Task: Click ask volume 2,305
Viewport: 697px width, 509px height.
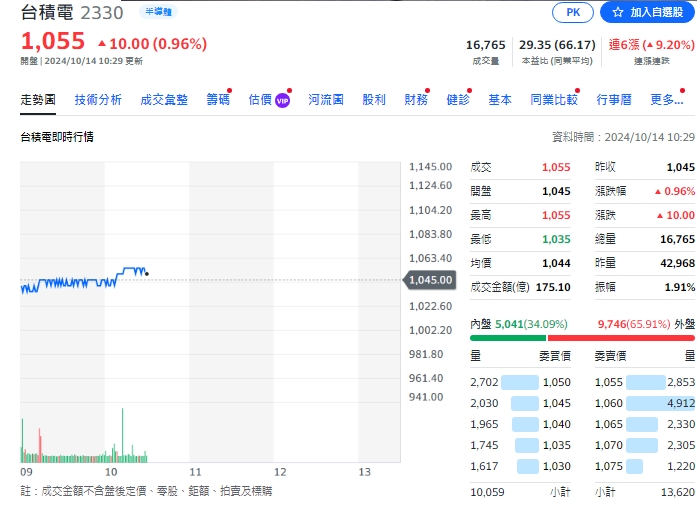Action: tap(681, 445)
